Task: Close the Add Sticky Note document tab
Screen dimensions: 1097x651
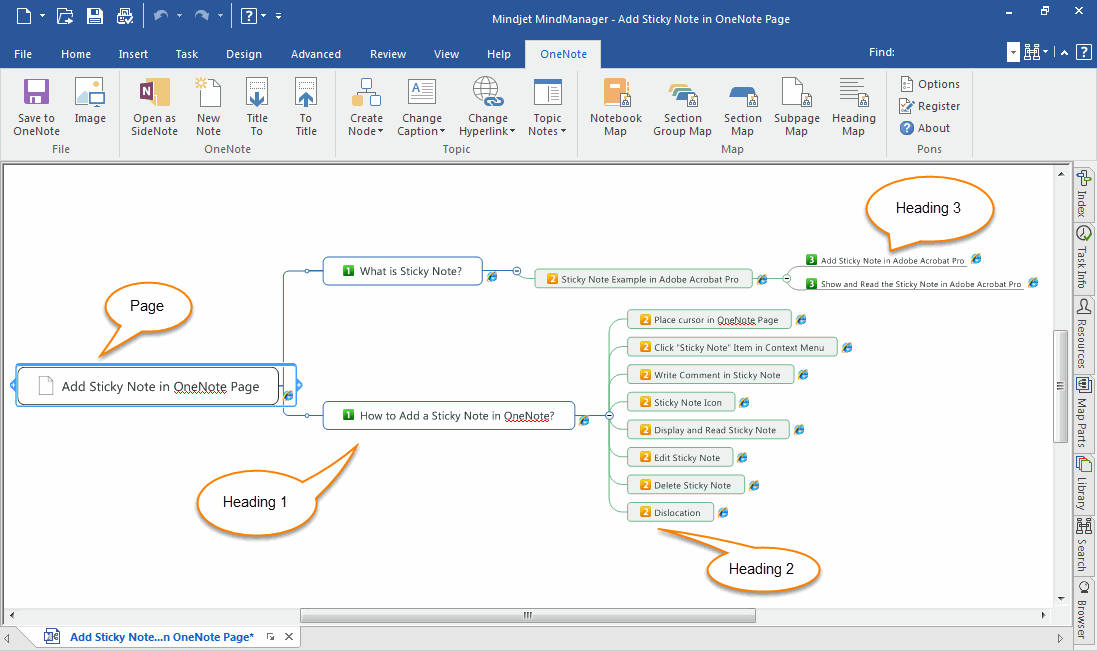Action: point(288,636)
